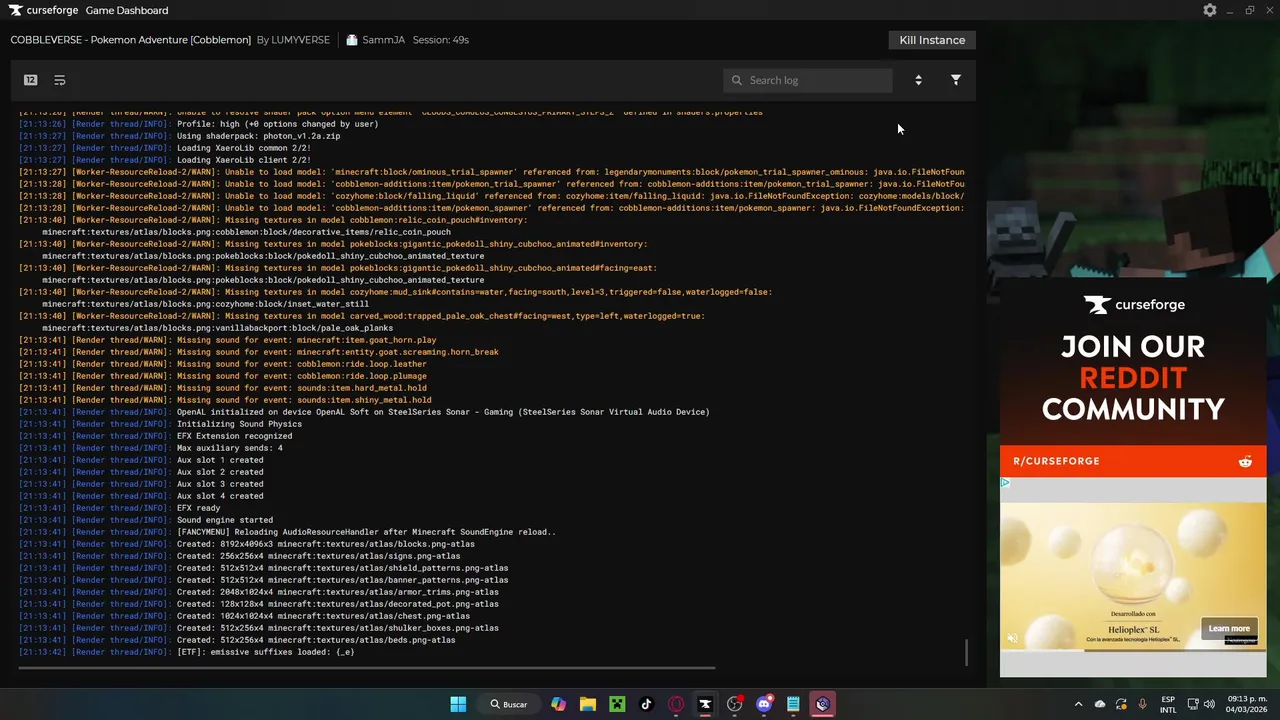Focus the Search log field
Viewport: 1280px width, 720px height.
pyautogui.click(x=808, y=80)
